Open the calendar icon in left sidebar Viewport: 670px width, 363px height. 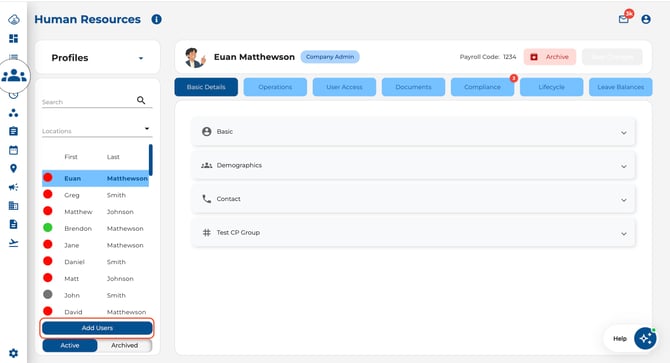pyautogui.click(x=13, y=150)
